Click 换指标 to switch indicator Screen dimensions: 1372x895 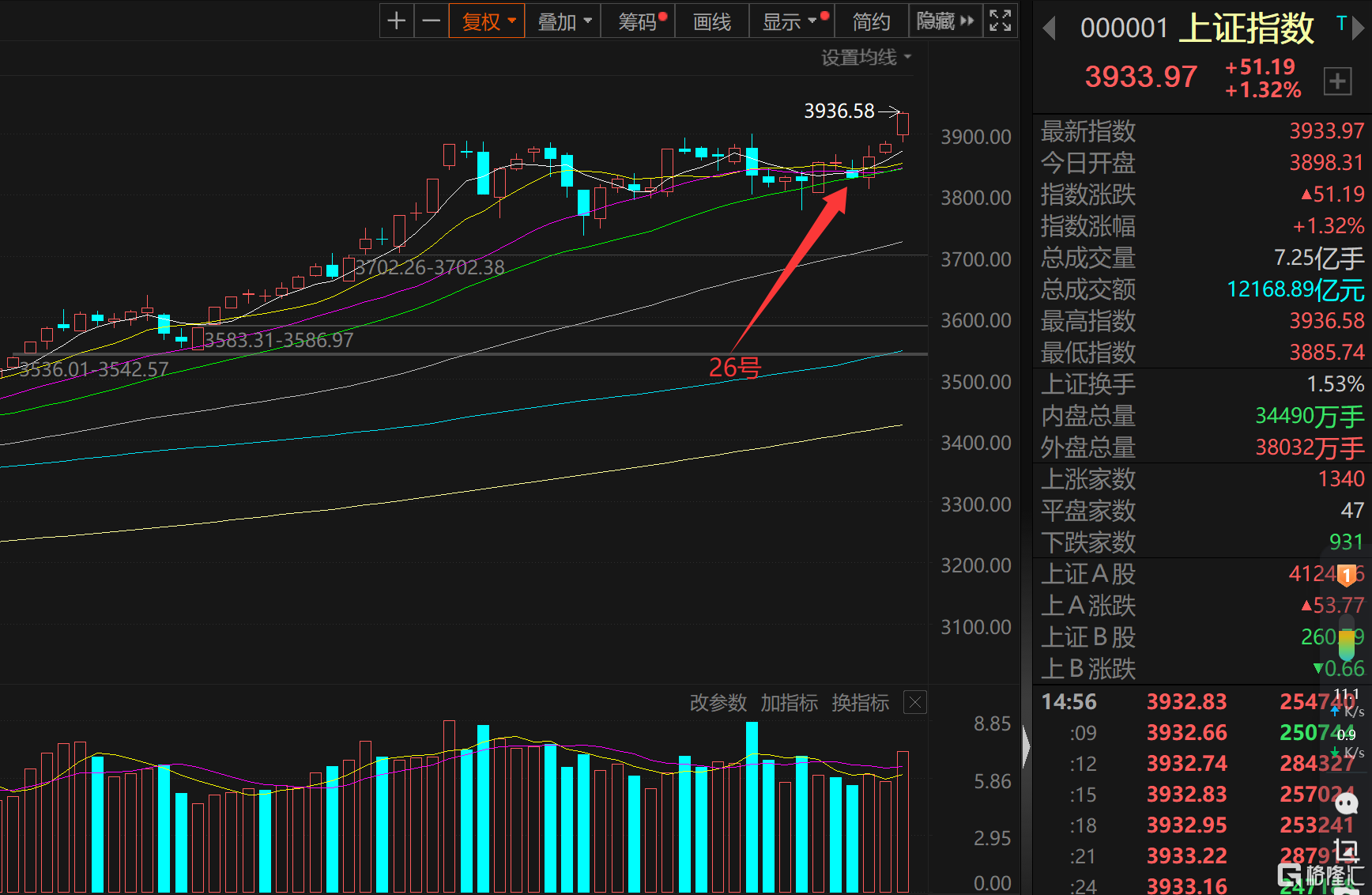(x=860, y=703)
